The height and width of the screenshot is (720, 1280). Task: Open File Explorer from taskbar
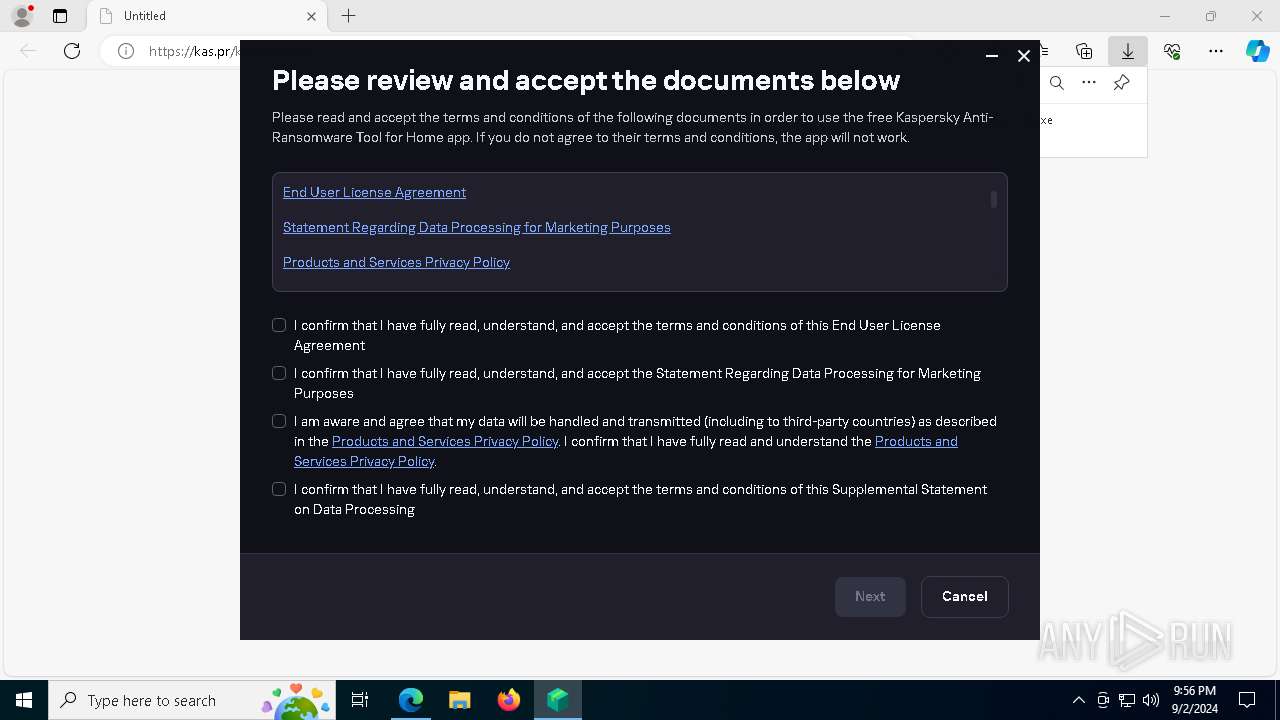tap(459, 700)
